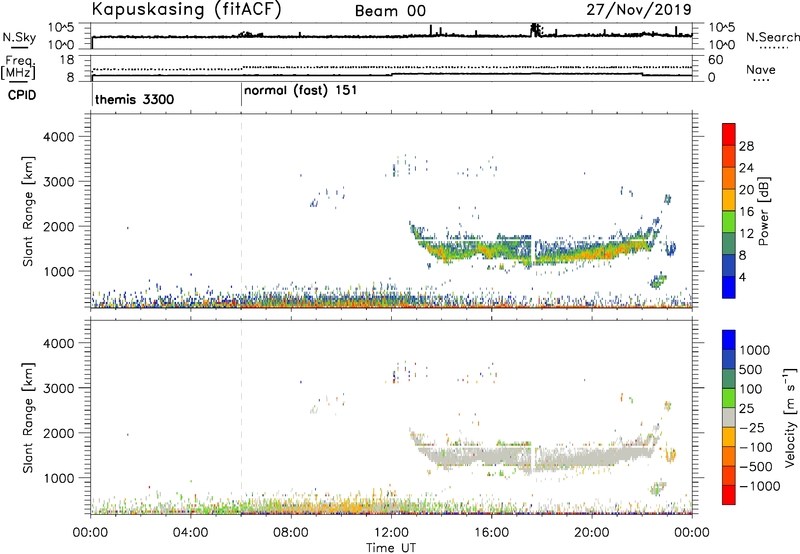This screenshot has height=554, width=800.
Task: Click Slant Range label of velocity panel
Action: point(28,418)
